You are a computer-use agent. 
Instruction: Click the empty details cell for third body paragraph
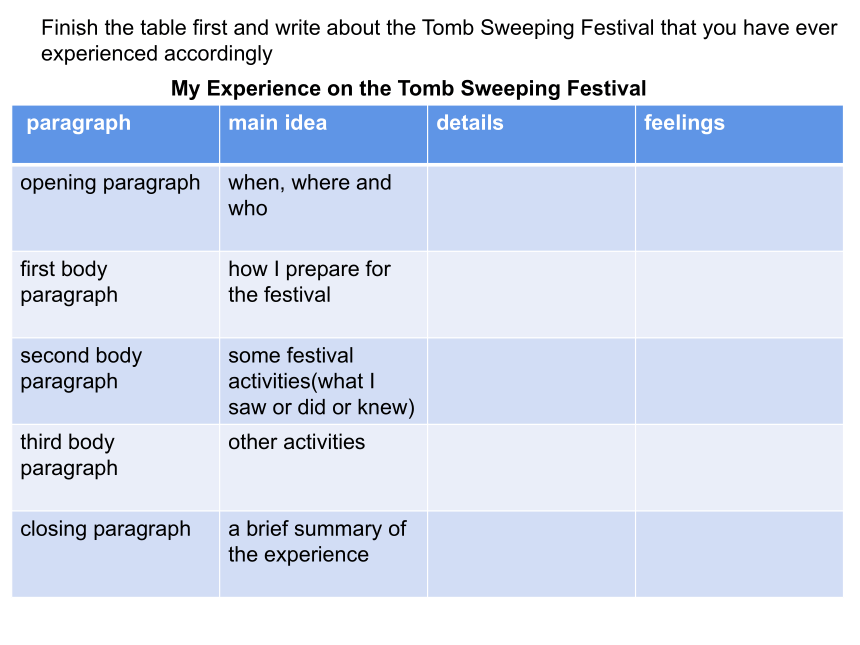[x=531, y=468]
